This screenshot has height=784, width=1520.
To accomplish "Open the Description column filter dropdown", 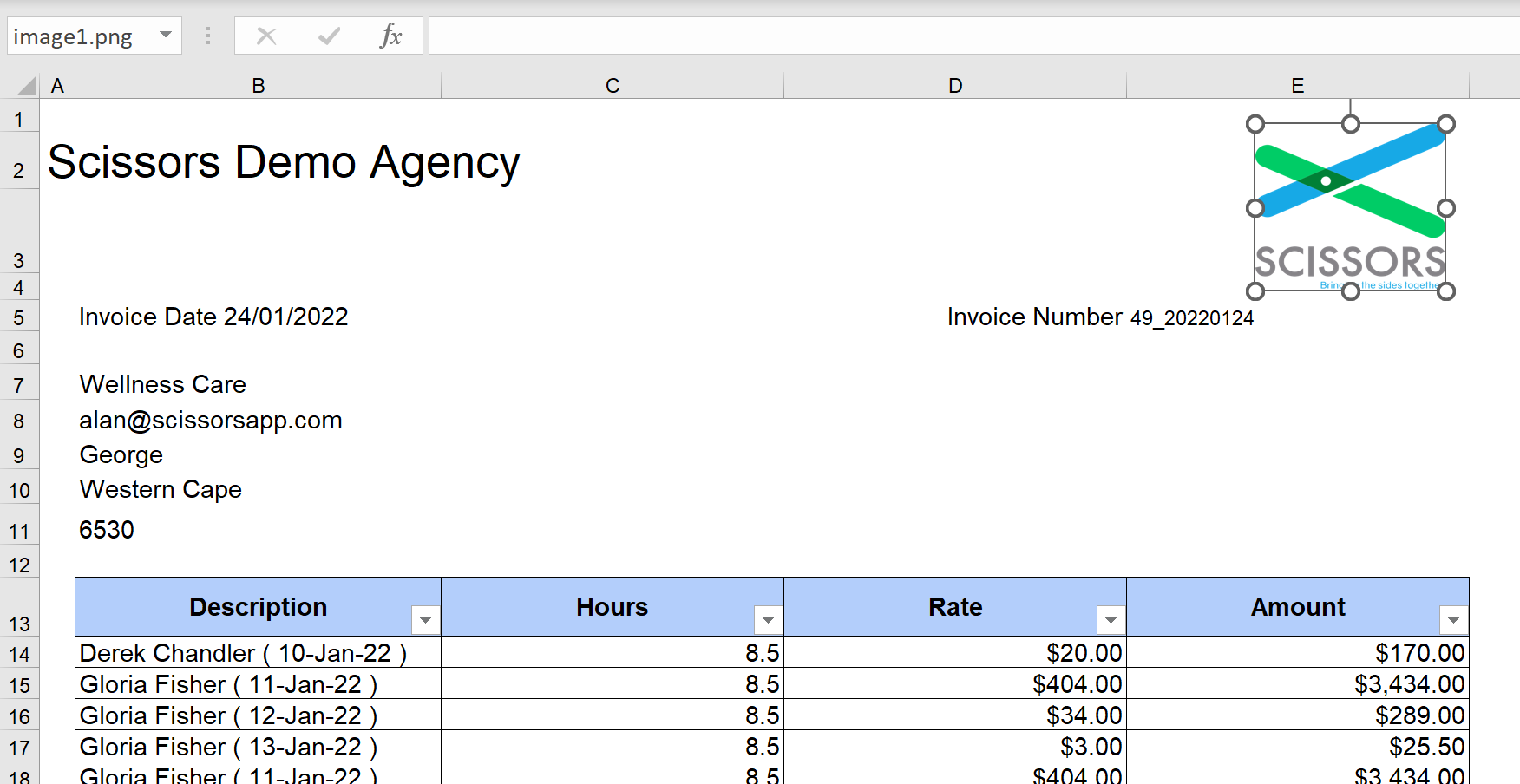I will [x=425, y=620].
